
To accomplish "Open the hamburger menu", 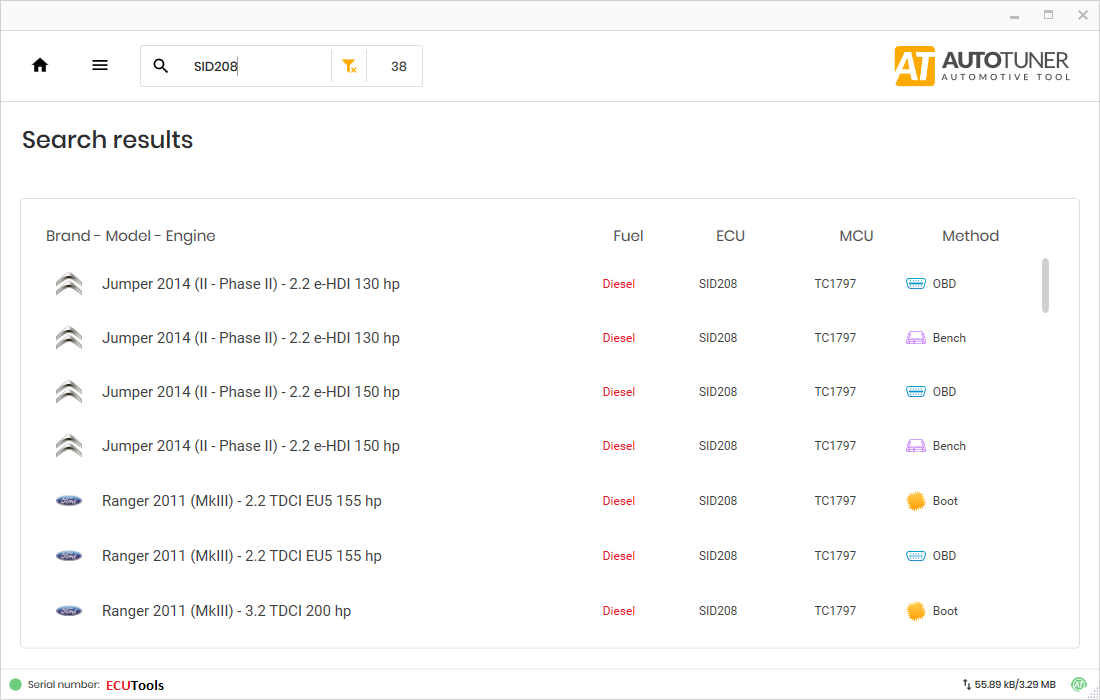I will tap(100, 66).
